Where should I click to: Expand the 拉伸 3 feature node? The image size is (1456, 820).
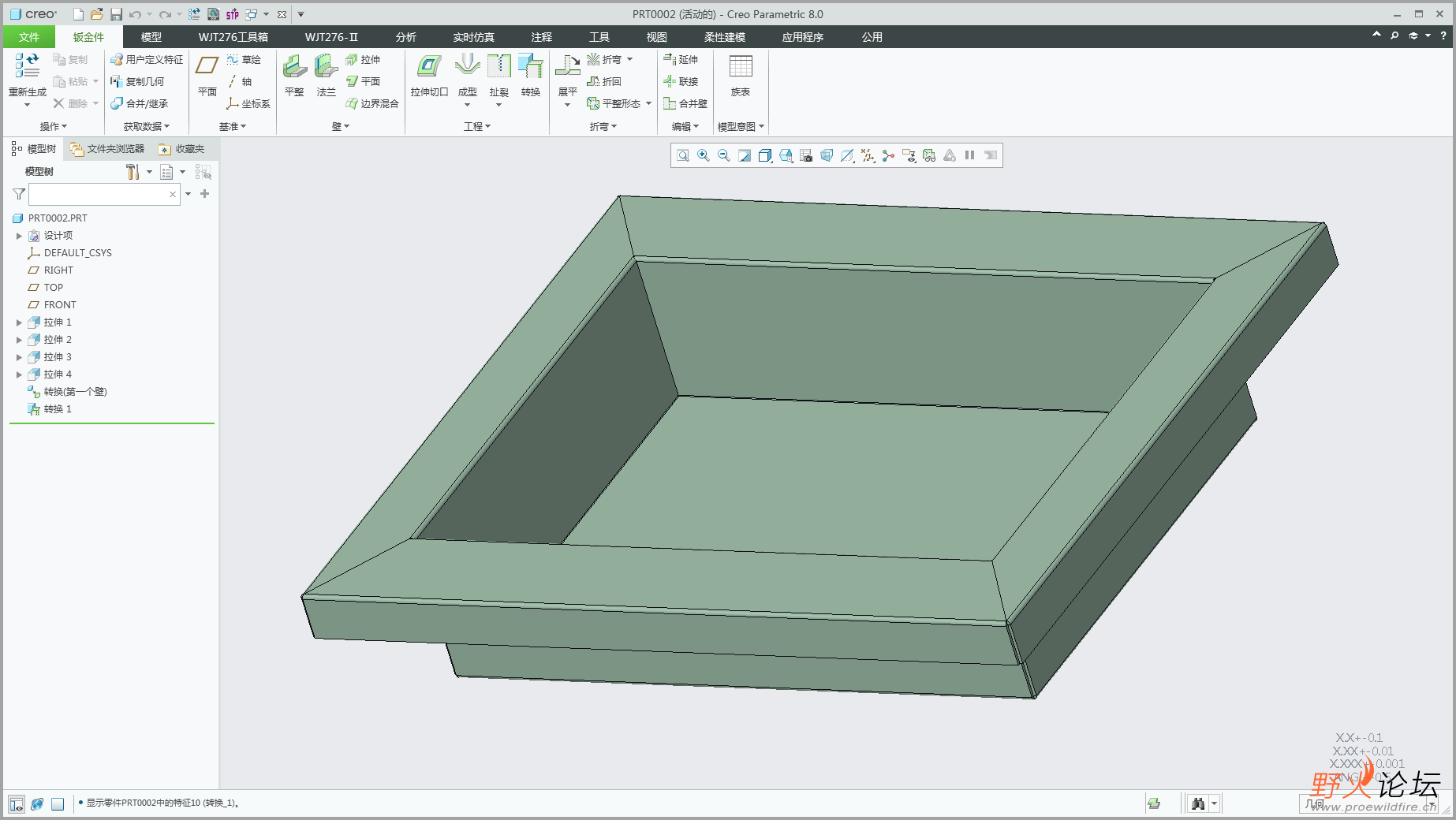(19, 357)
